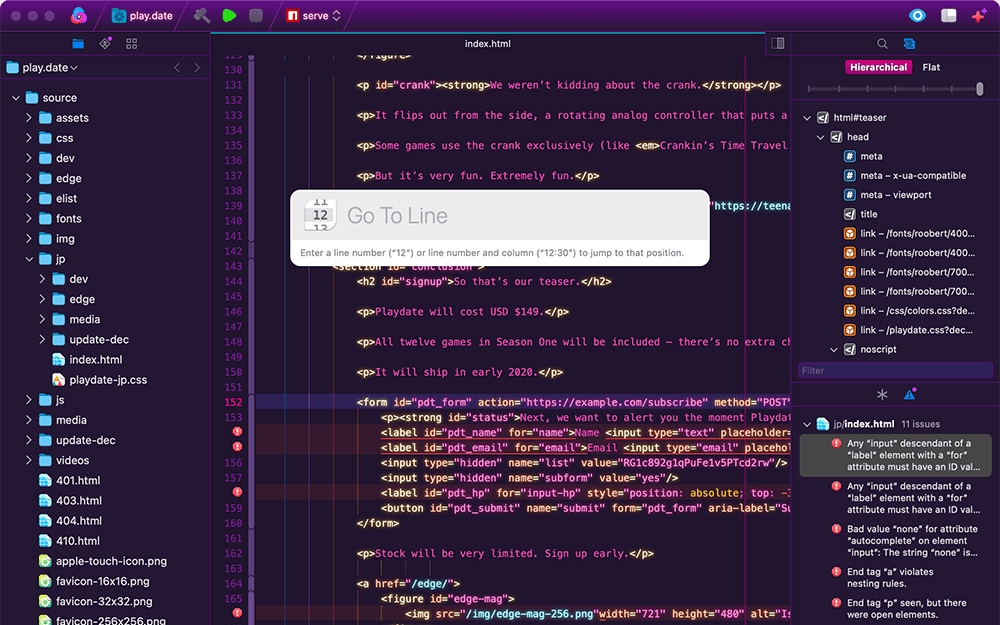Switch to Hierarchical symbol view
This screenshot has width=1000, height=625.
point(878,67)
